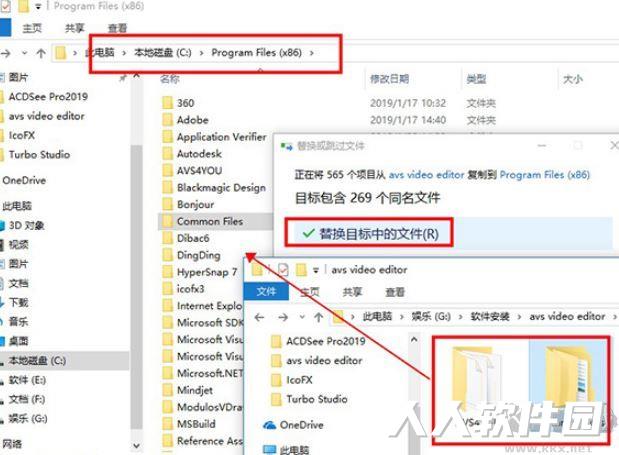Select the Application Verifier folder
The height and width of the screenshot is (455, 619).
pyautogui.click(x=214, y=137)
